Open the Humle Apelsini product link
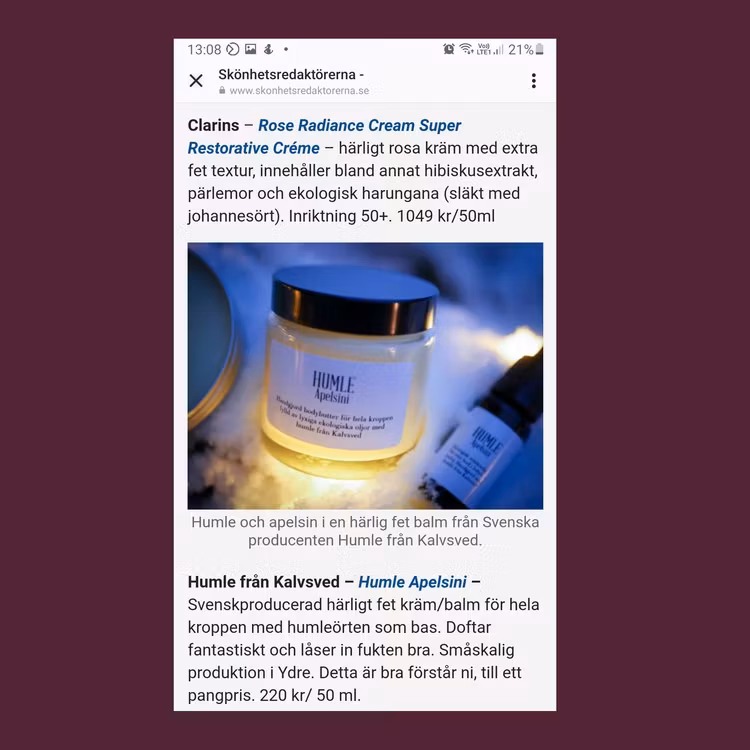This screenshot has width=750, height=750. tap(412, 582)
